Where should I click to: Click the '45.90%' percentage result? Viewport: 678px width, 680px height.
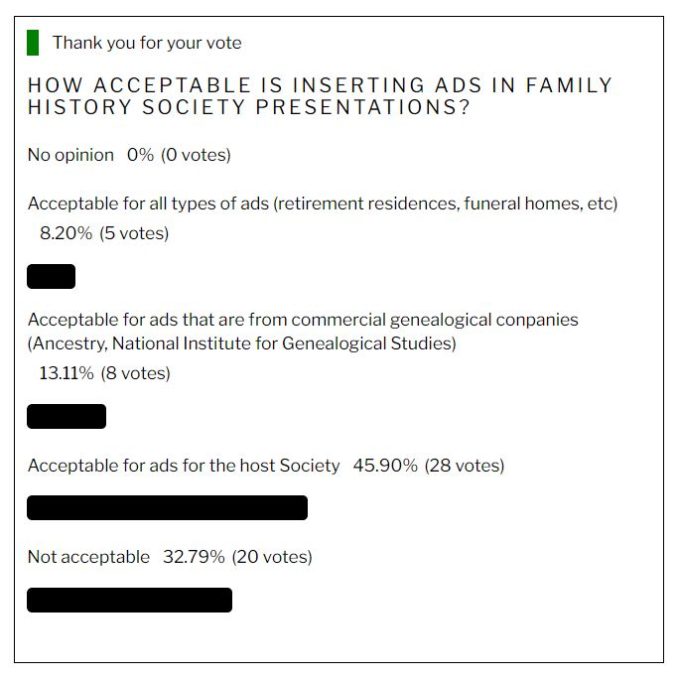click(385, 465)
